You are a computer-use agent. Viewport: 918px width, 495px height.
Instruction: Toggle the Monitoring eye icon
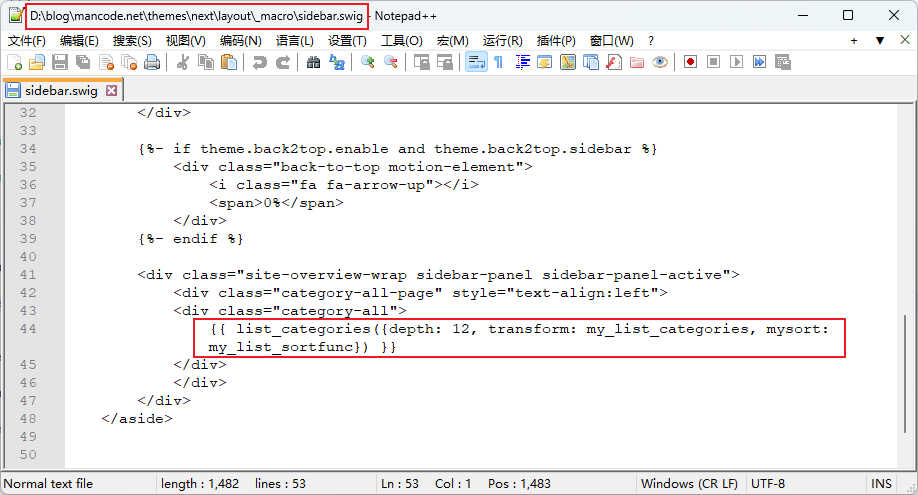[660, 62]
